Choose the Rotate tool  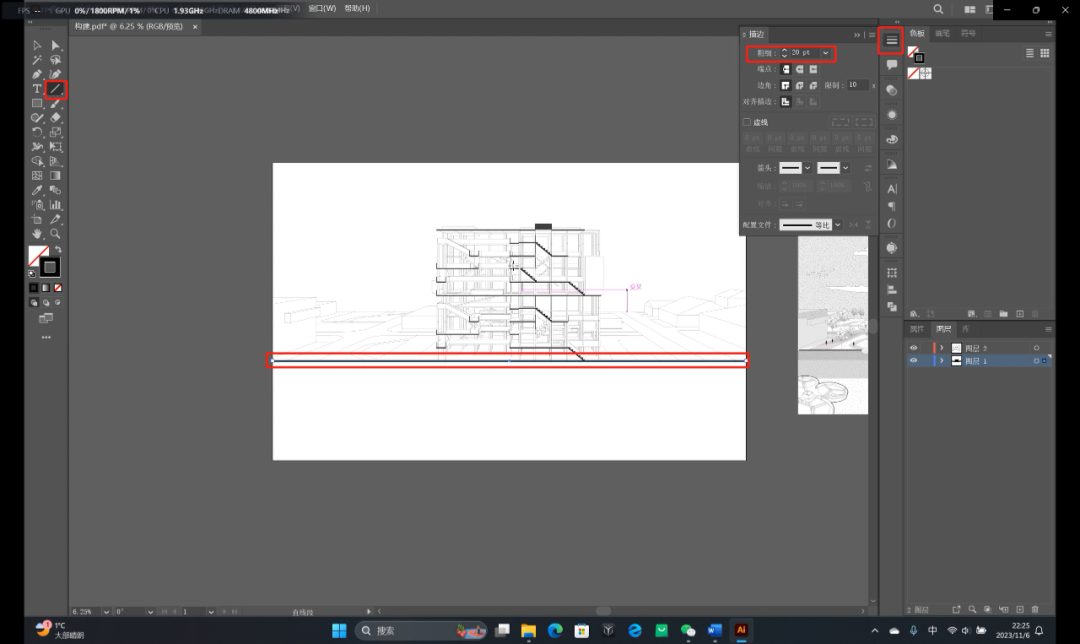[x=37, y=132]
